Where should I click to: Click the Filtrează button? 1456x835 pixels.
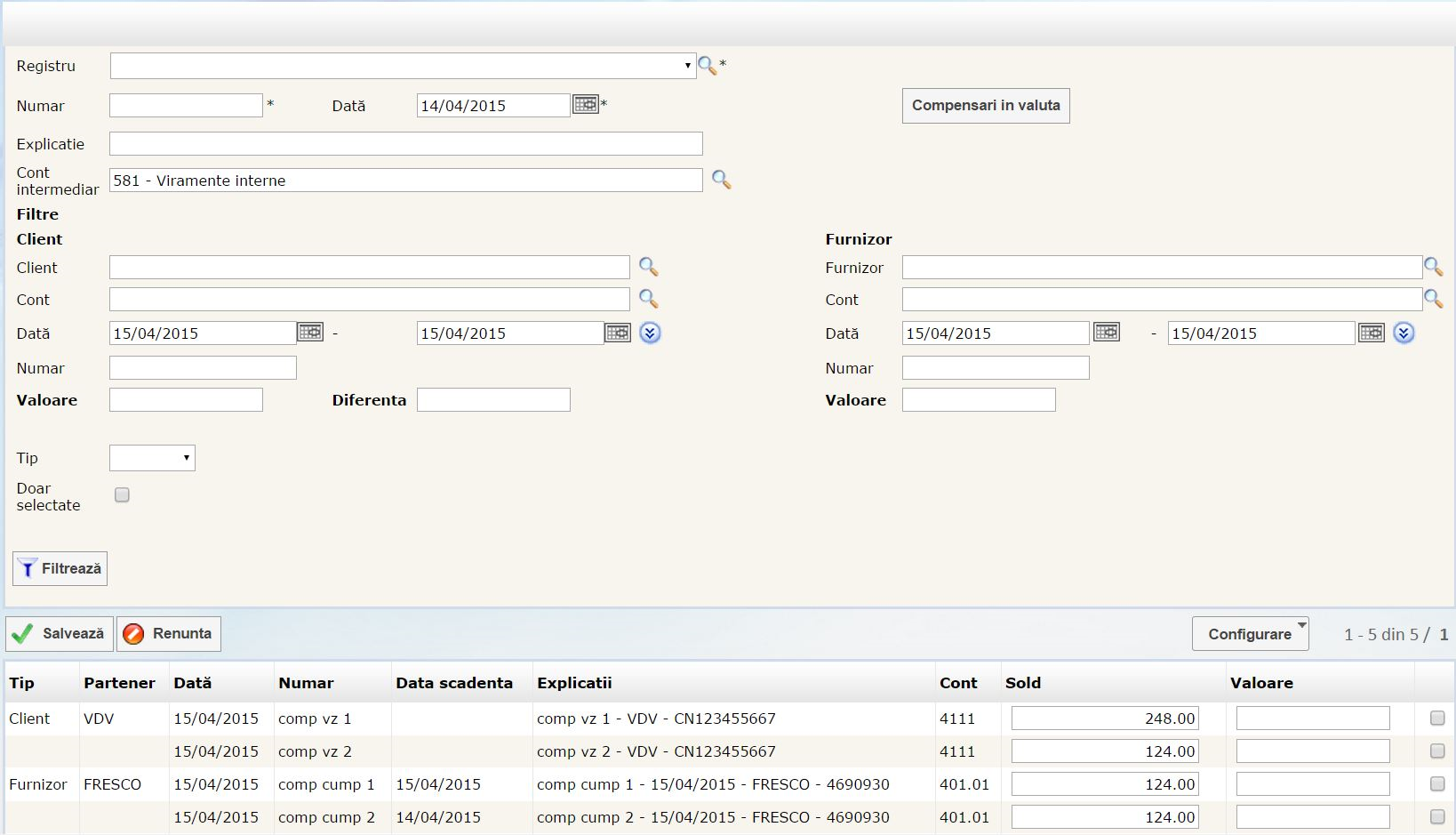point(60,569)
